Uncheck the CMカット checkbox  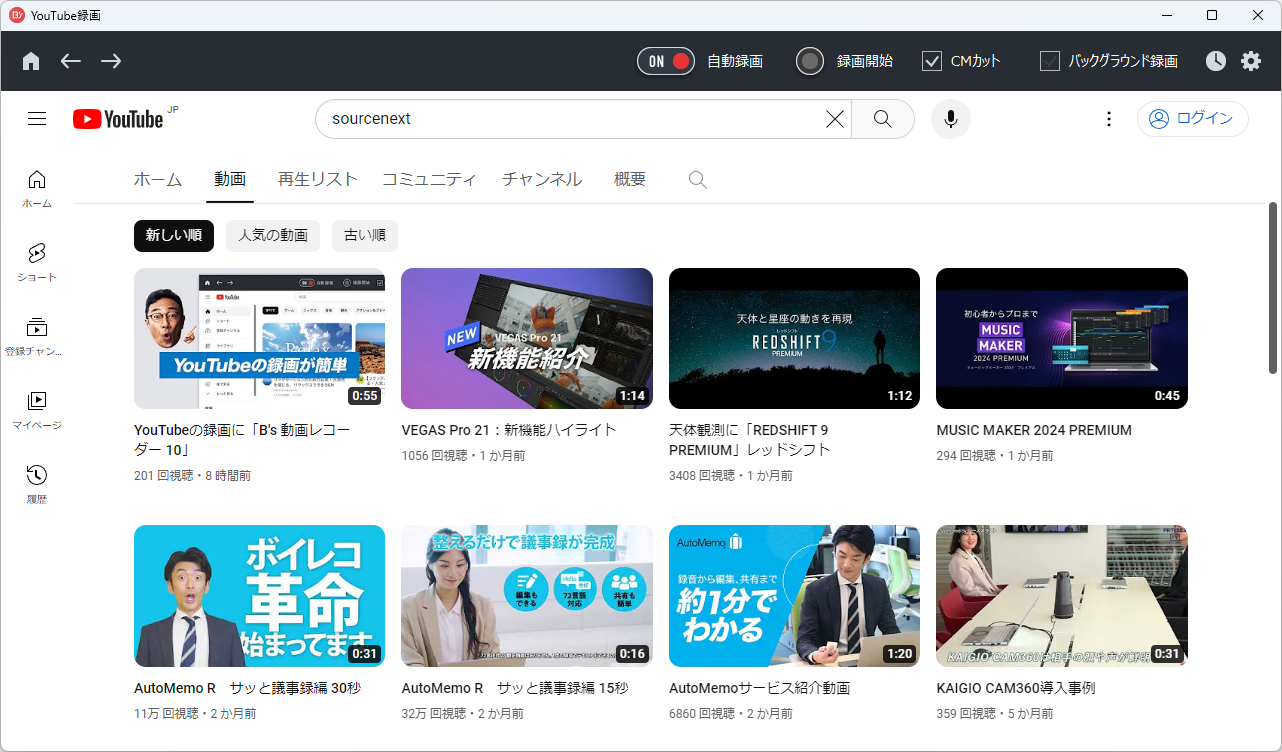click(932, 61)
